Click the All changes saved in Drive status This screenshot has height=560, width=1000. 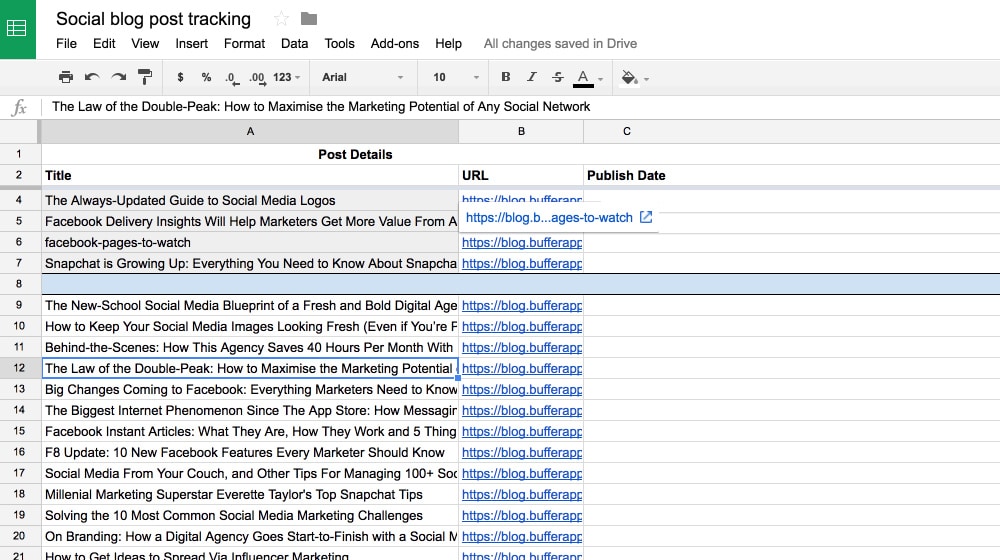click(560, 43)
